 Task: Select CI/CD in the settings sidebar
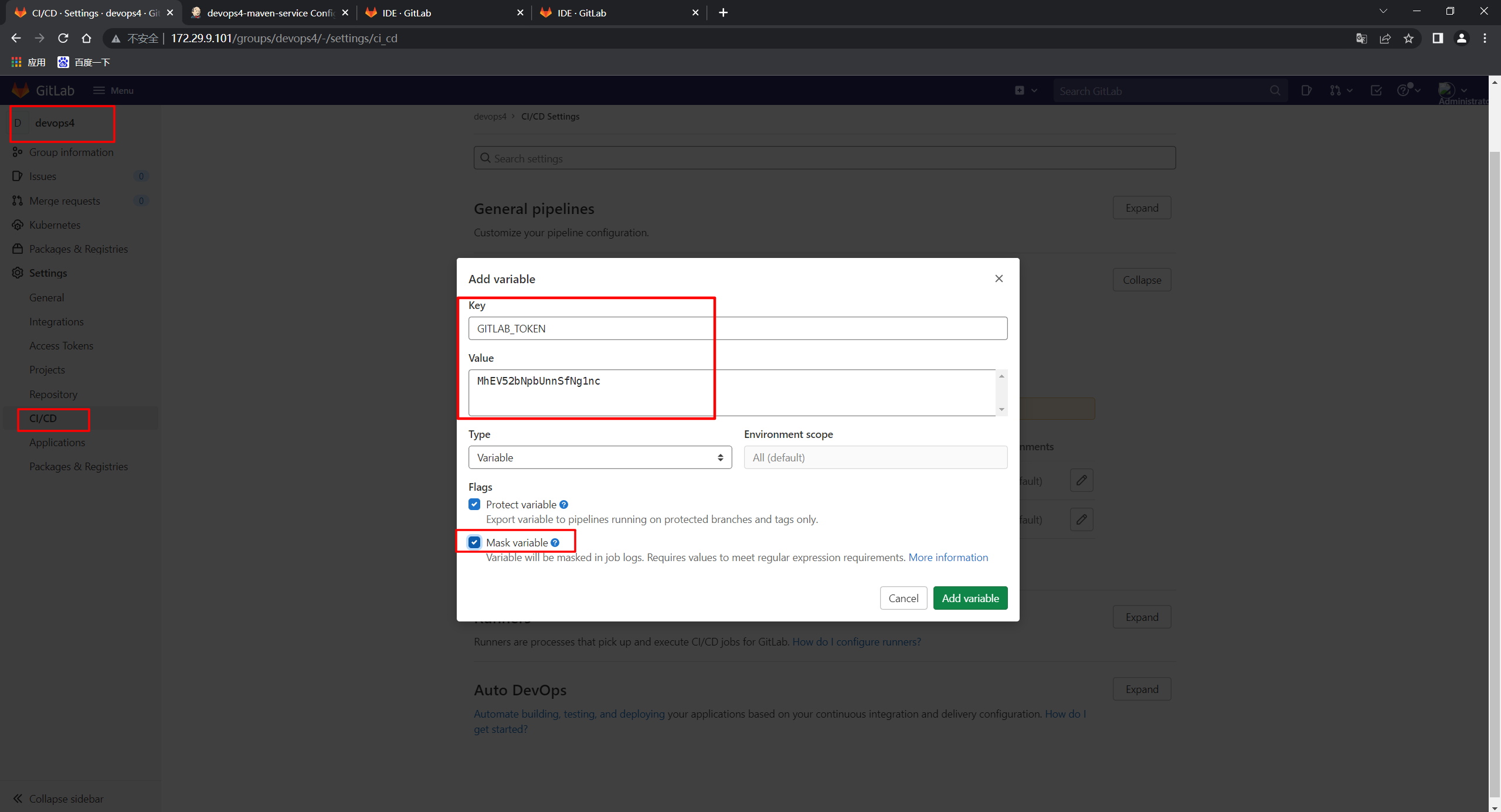pos(43,418)
